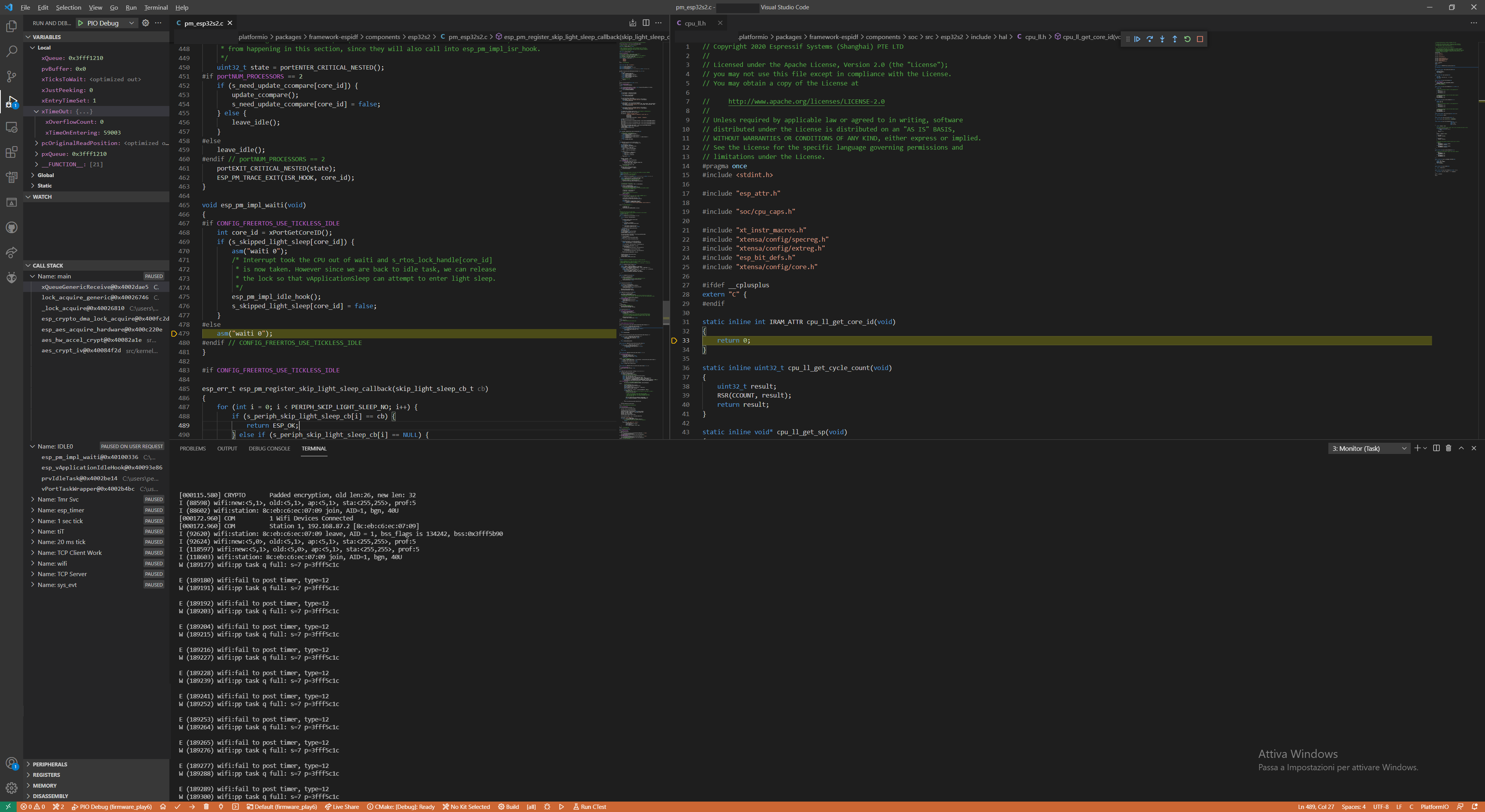Open the GitHub view in the activity bar

click(x=12, y=228)
